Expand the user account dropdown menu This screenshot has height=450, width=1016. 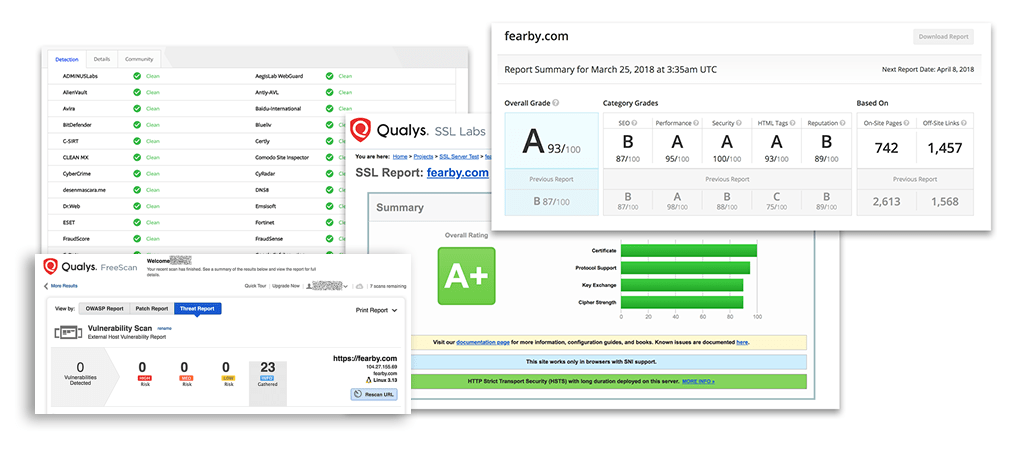pyautogui.click(x=346, y=286)
